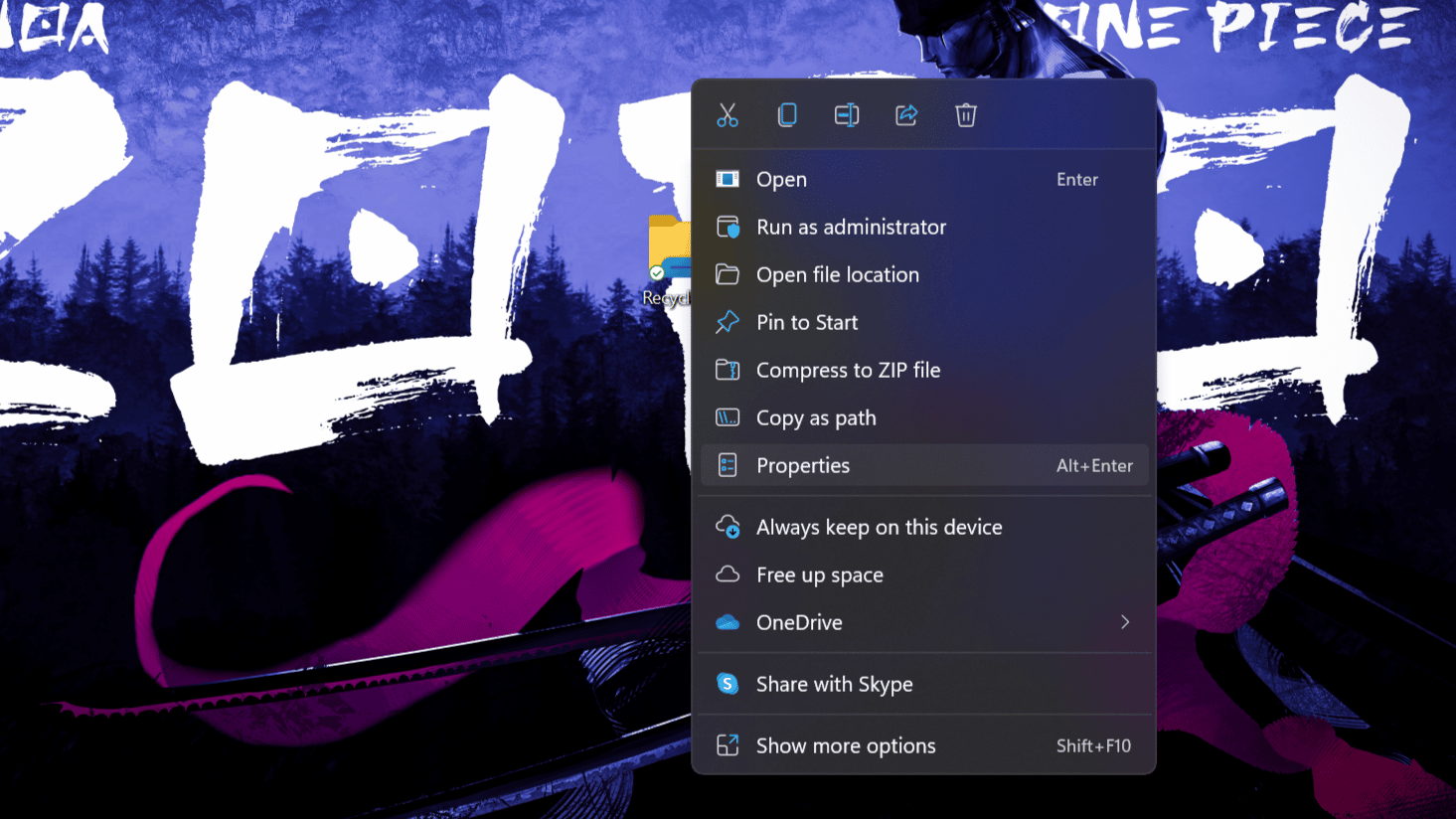Choose Run as administrator

point(851,228)
